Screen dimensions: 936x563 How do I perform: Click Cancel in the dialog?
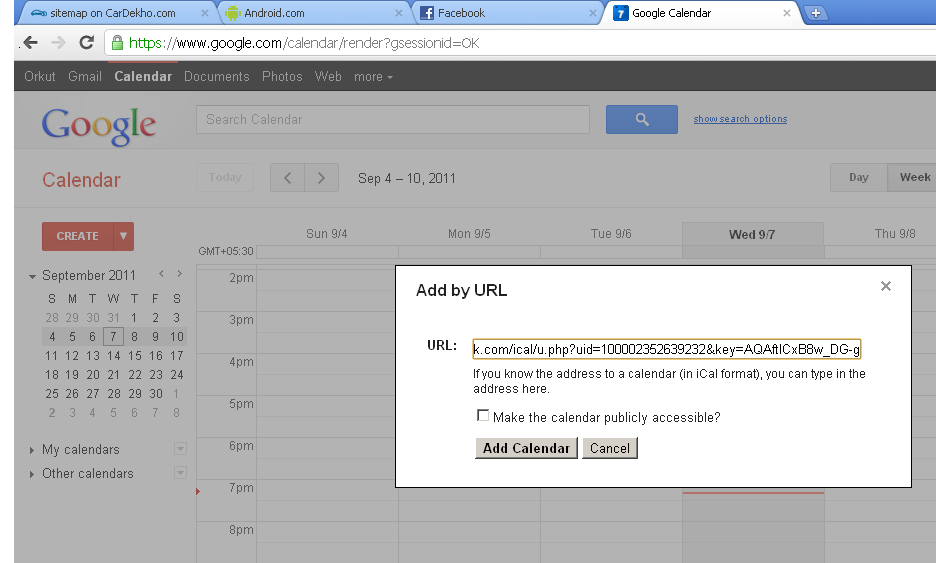point(609,448)
